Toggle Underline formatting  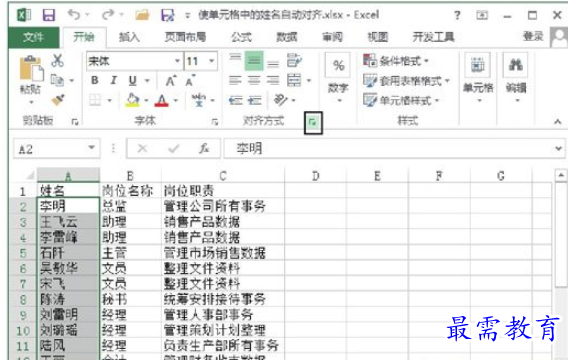point(133,80)
